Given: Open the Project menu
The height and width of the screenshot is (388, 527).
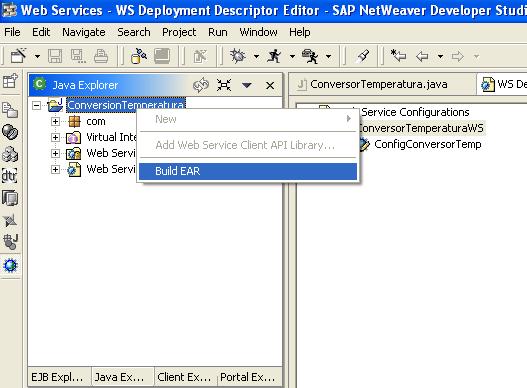Looking at the screenshot, I should (179, 32).
